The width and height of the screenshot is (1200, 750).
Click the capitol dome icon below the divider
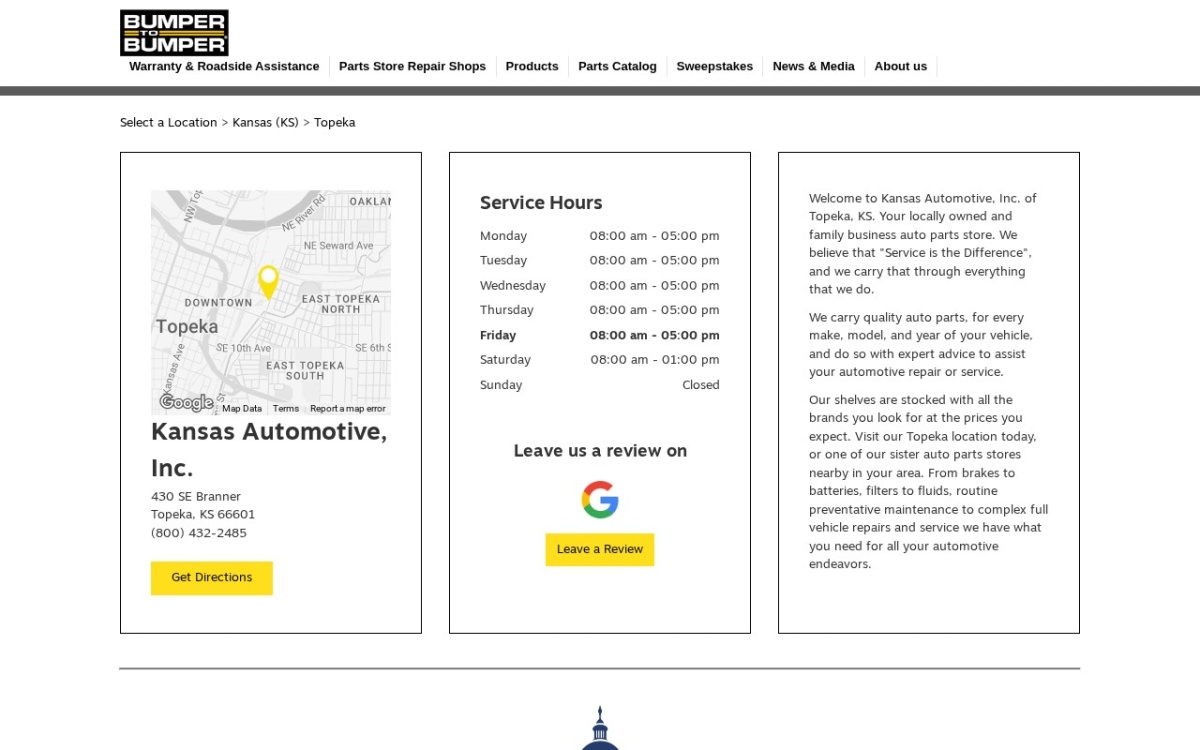[600, 727]
